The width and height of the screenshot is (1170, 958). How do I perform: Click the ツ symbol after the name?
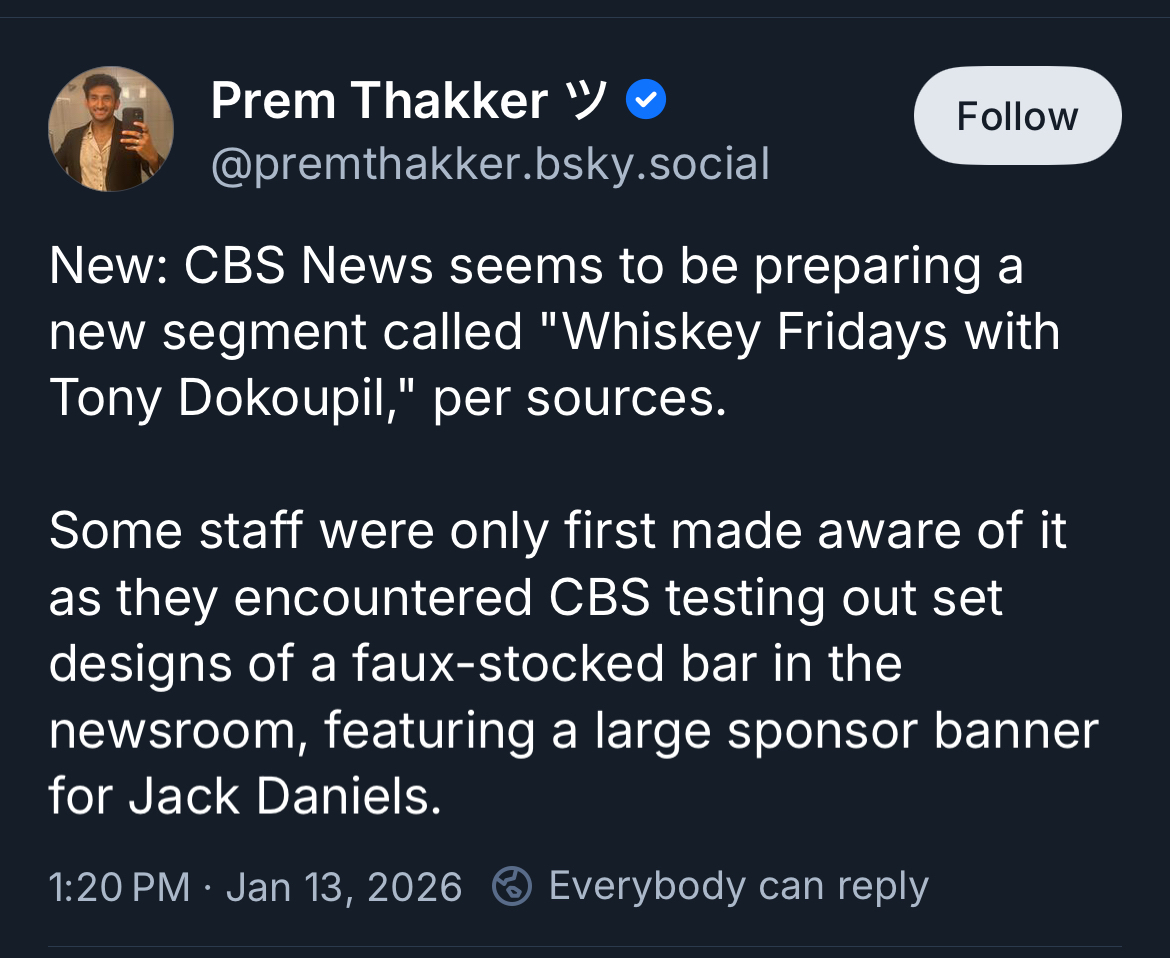click(x=587, y=100)
